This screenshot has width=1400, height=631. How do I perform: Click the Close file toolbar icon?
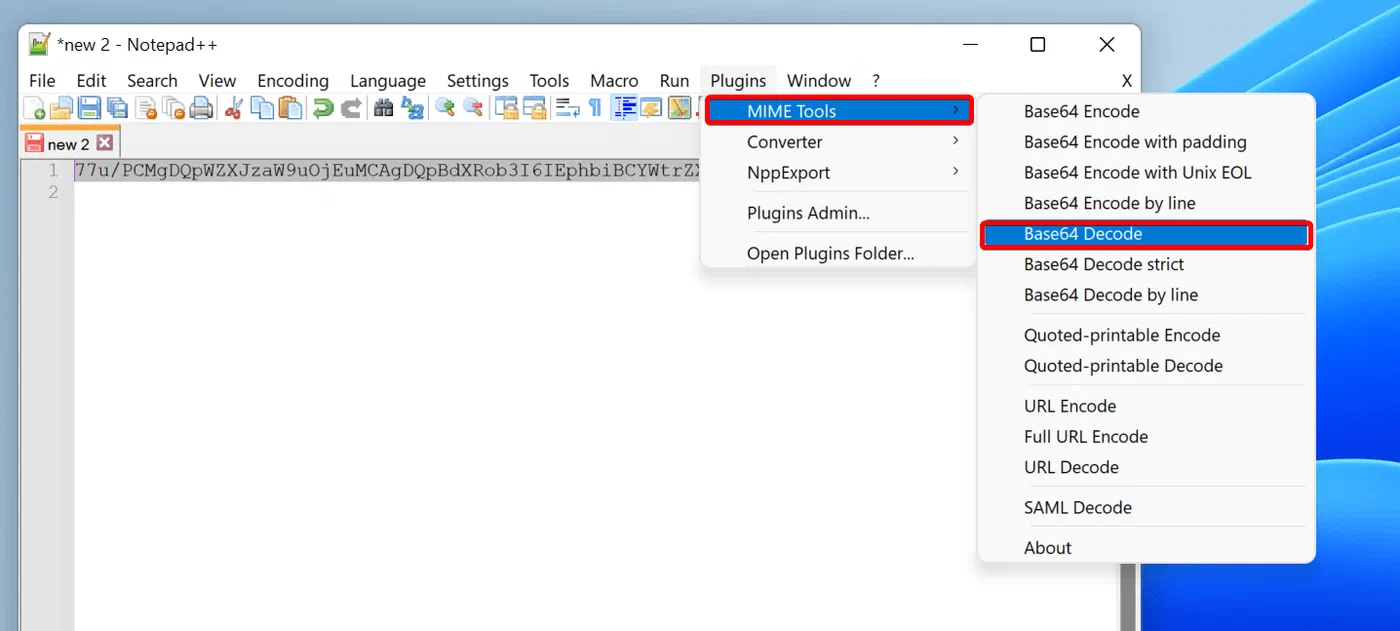click(146, 108)
